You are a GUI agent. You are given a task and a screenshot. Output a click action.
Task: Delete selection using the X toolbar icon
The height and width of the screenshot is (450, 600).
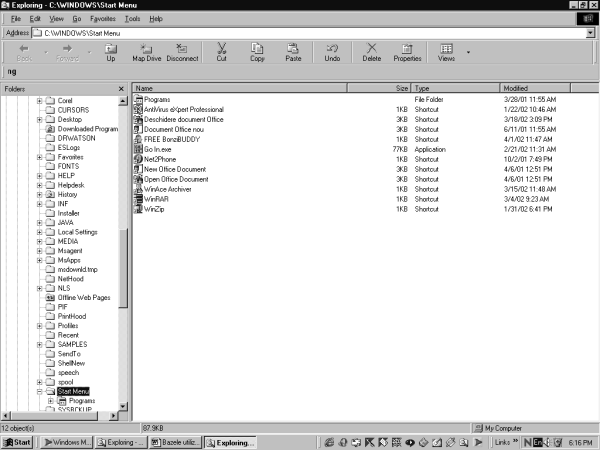[x=372, y=52]
